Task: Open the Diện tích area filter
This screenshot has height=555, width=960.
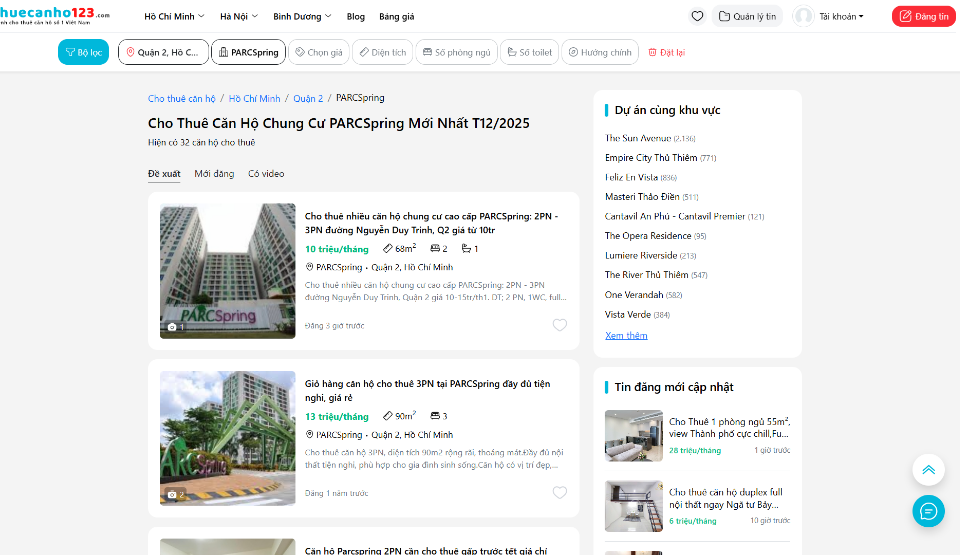Action: point(383,52)
